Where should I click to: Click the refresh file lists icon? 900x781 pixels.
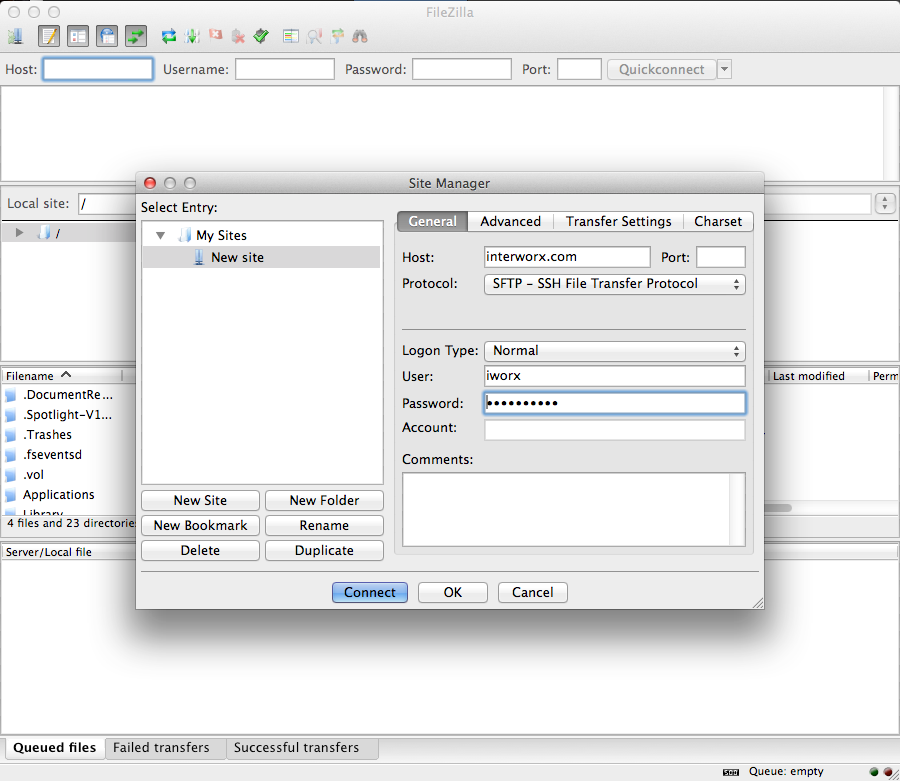coord(169,37)
